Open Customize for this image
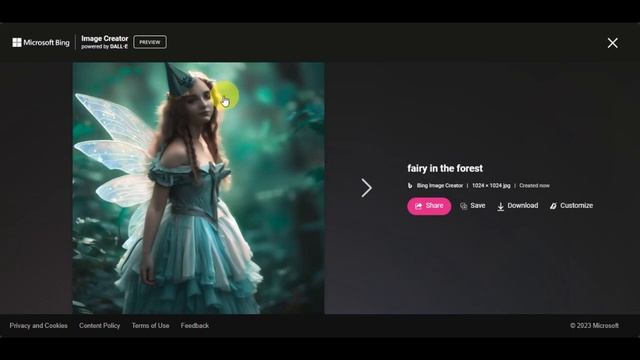 (571, 206)
